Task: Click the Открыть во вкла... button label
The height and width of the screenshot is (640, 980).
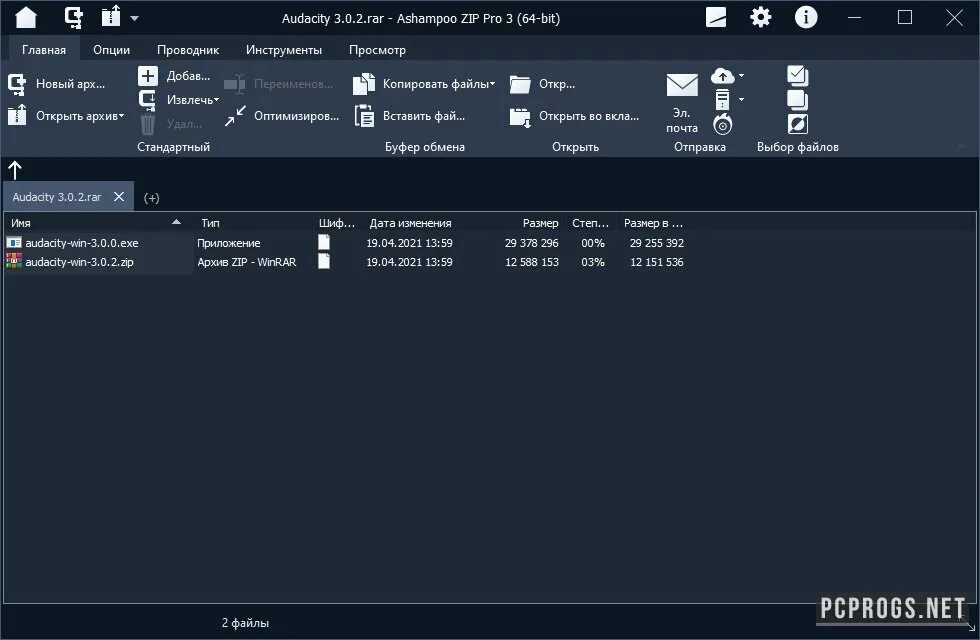Action: (x=589, y=116)
